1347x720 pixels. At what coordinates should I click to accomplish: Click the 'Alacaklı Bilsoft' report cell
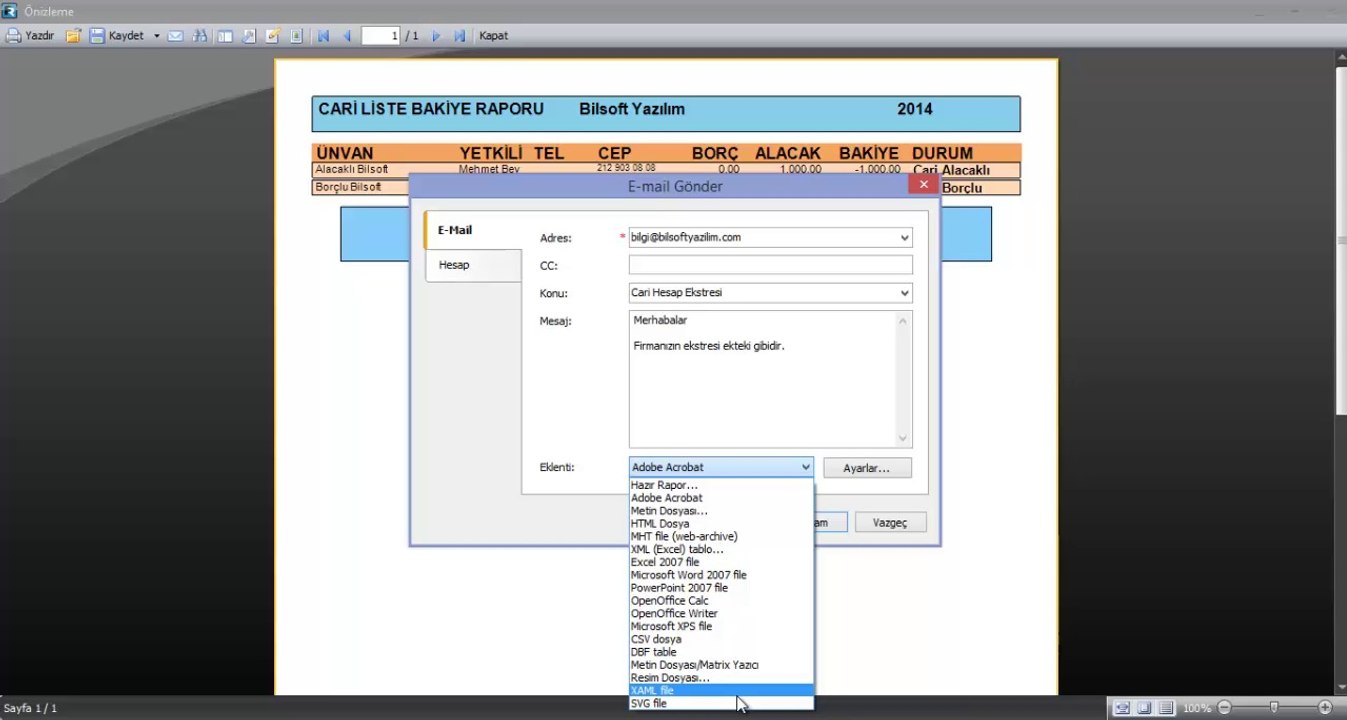coord(352,170)
